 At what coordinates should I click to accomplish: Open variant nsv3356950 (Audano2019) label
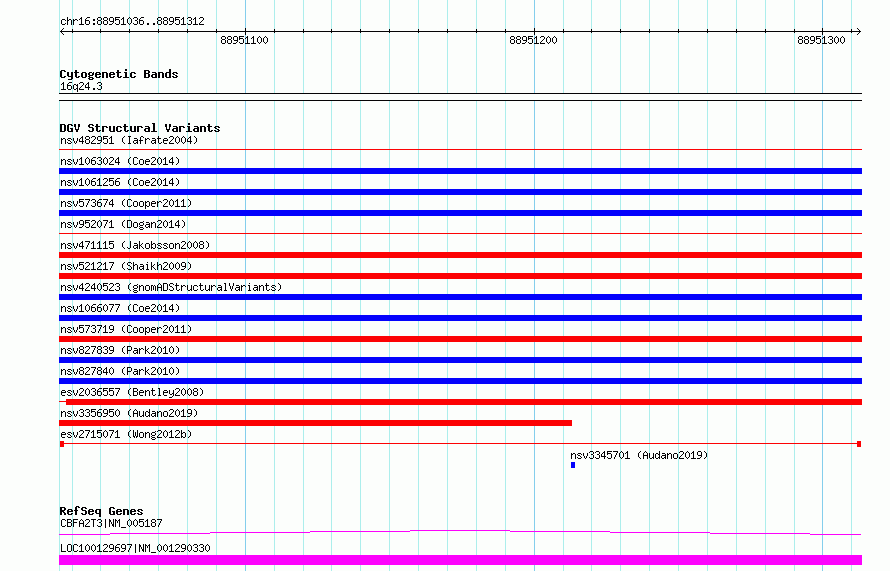[x=129, y=413]
